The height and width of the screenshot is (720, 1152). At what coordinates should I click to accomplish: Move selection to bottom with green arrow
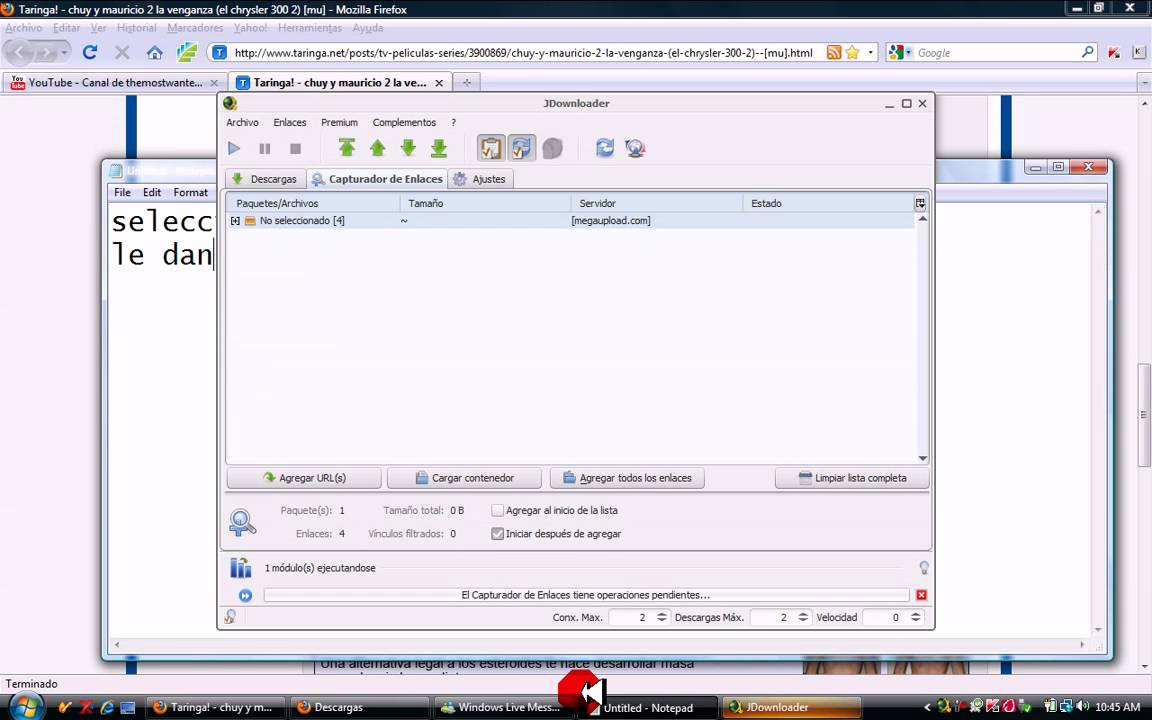439,148
